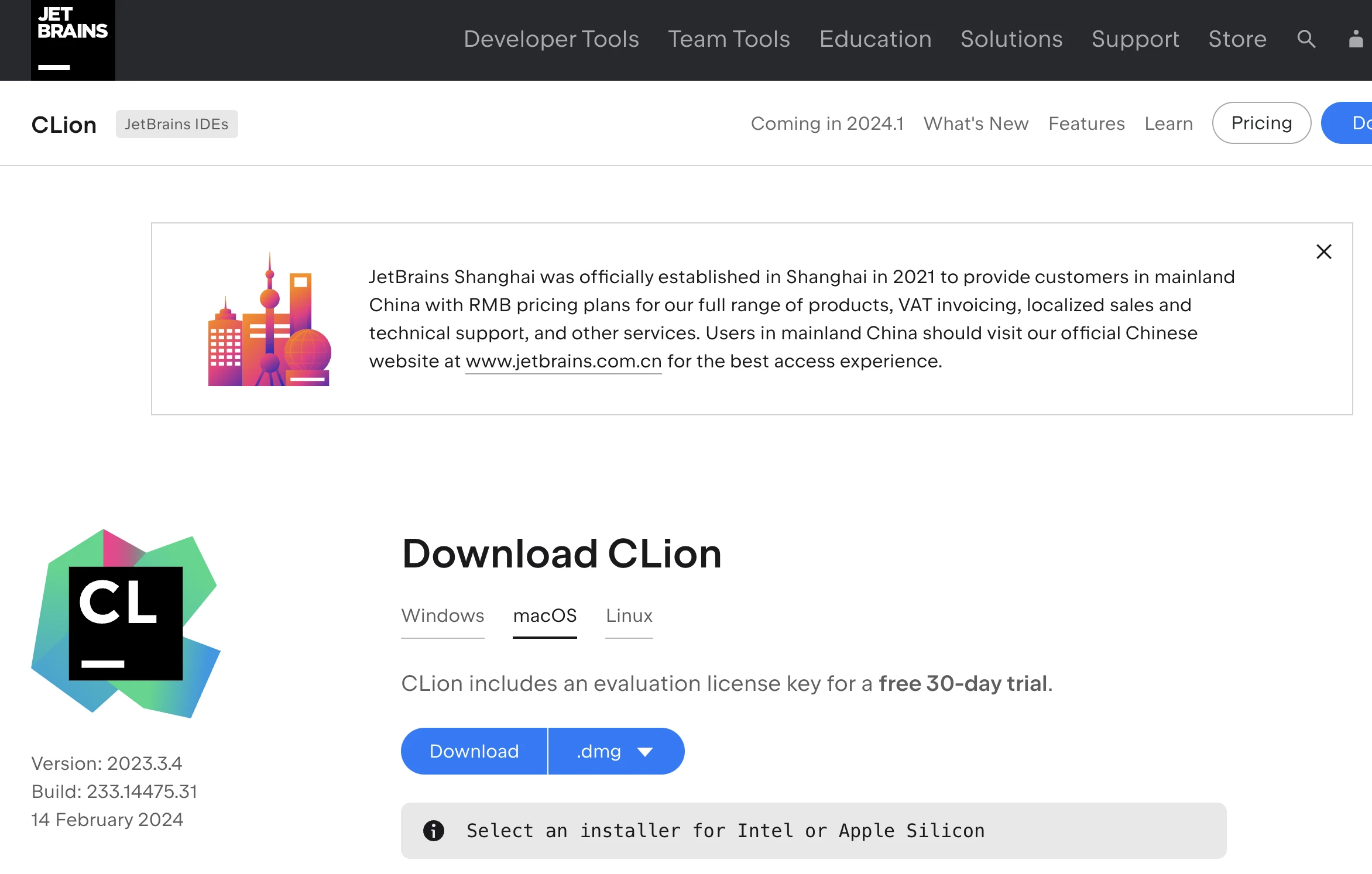Click the Coming in 2024.1 text

(x=826, y=123)
